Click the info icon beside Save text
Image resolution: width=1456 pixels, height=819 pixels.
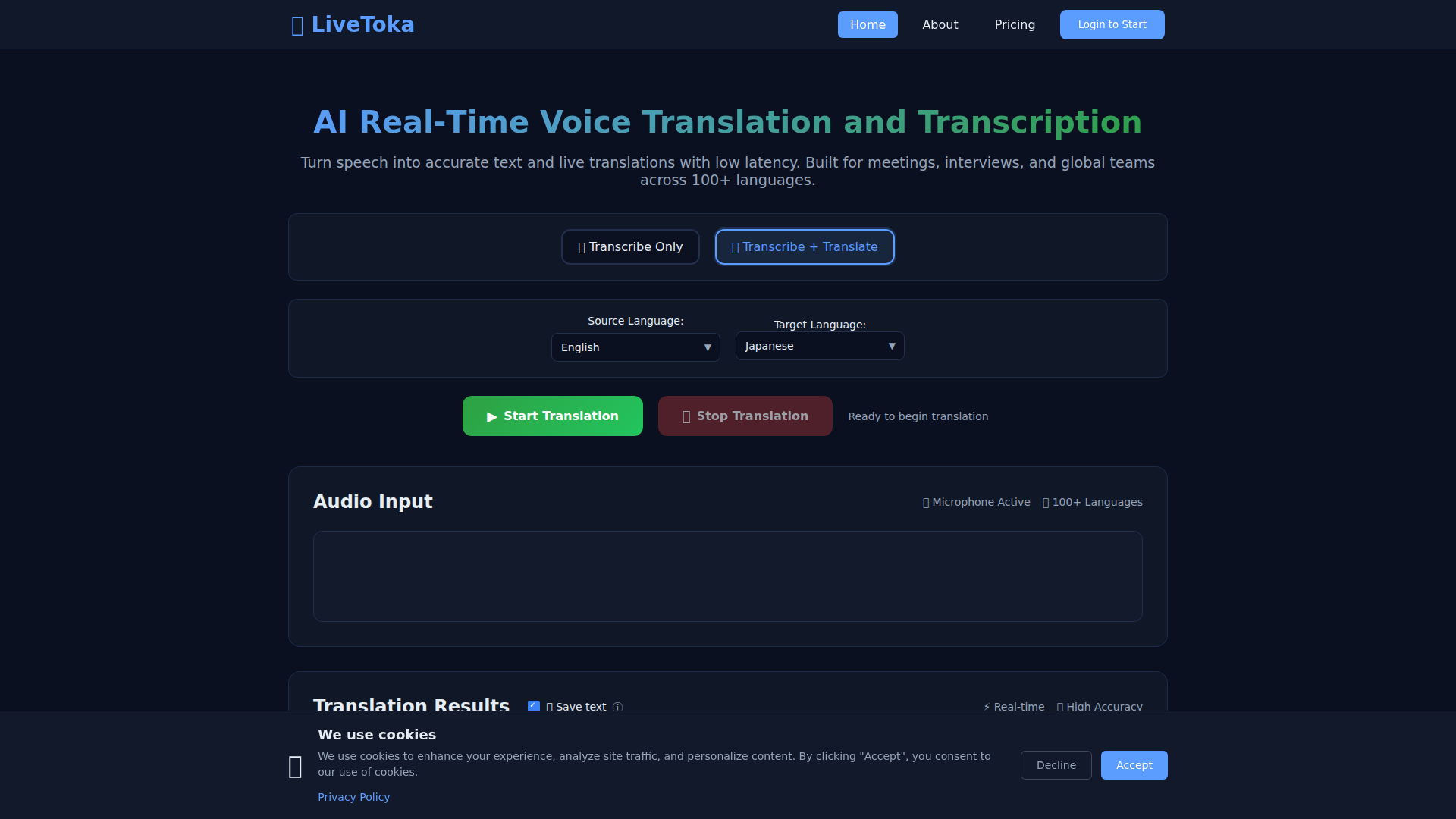coord(617,707)
